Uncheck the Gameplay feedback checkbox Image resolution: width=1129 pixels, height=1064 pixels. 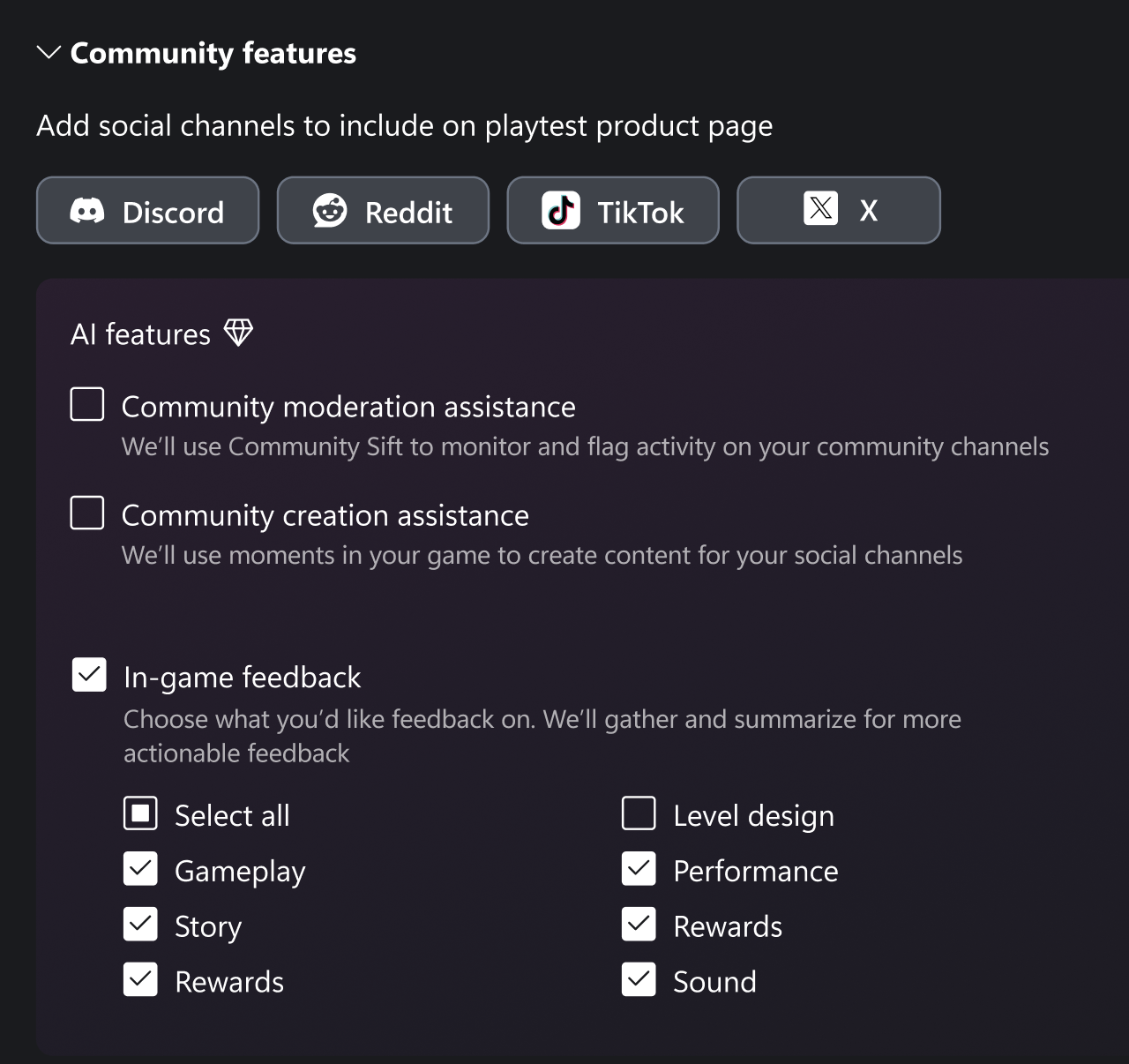[x=140, y=869]
